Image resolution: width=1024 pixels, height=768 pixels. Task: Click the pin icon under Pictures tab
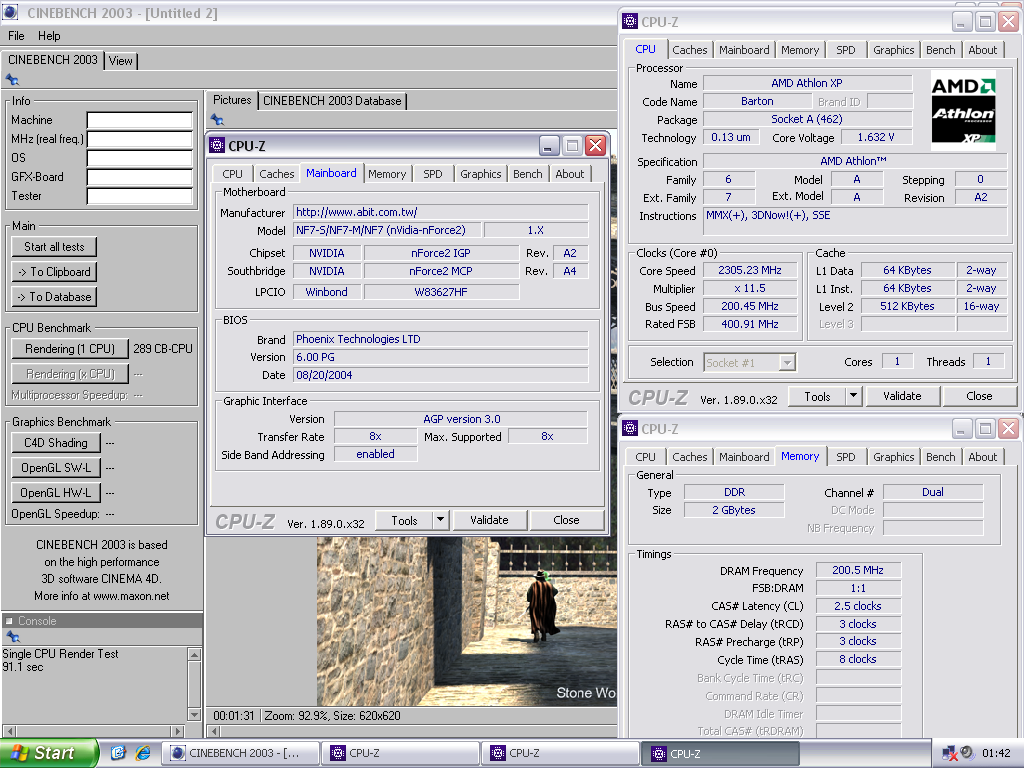pyautogui.click(x=217, y=120)
